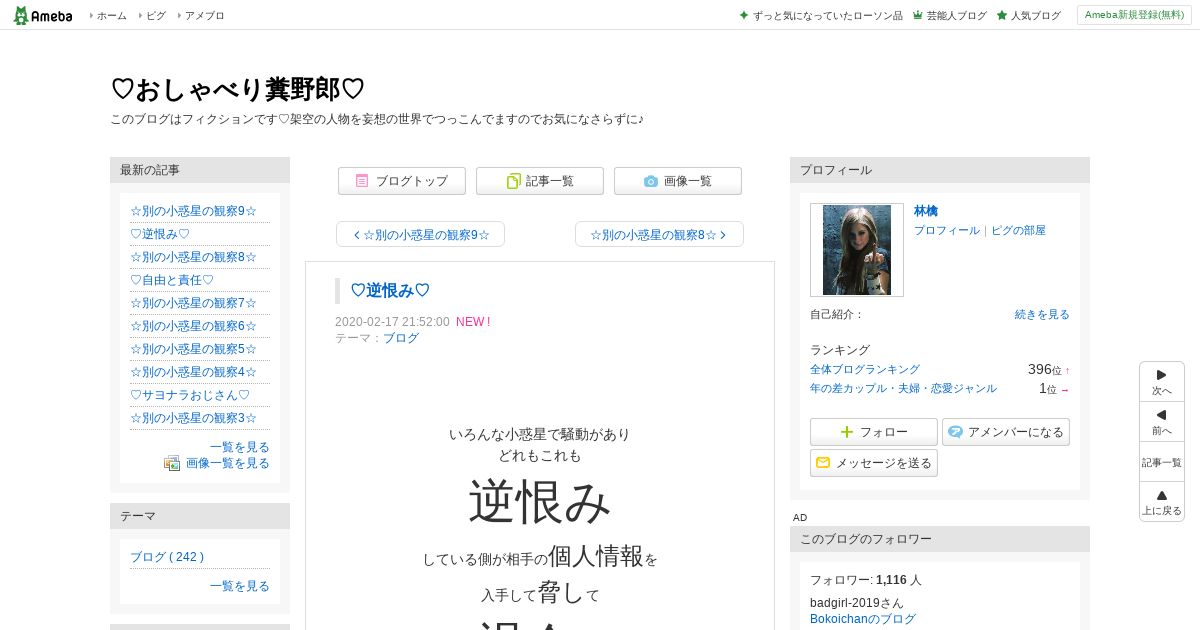Image resolution: width=1200 pixels, height=630 pixels.
Task: Open ブログ theme link under article date
Action: coord(401,338)
